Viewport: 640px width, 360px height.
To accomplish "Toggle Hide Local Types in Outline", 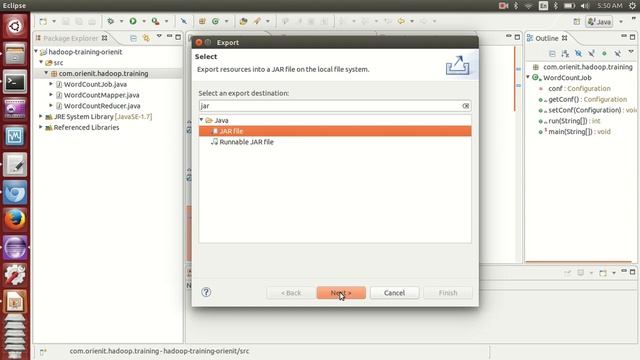I will tap(618, 53).
